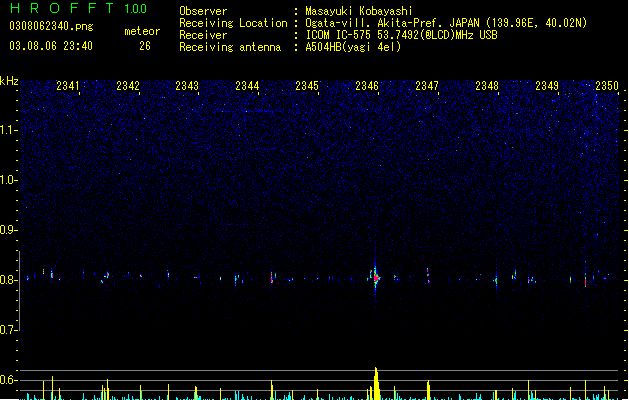Select the 2347 time axis label
The height and width of the screenshot is (400, 629).
(427, 85)
